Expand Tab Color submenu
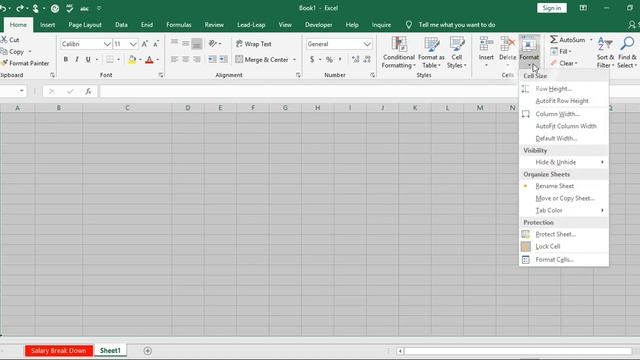Screen dimensions: 640x360 pyautogui.click(x=564, y=210)
